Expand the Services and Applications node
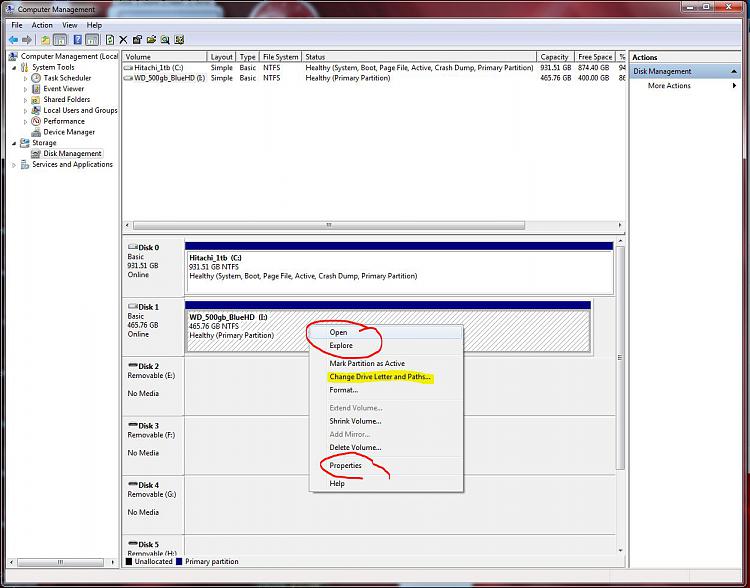 coord(14,165)
